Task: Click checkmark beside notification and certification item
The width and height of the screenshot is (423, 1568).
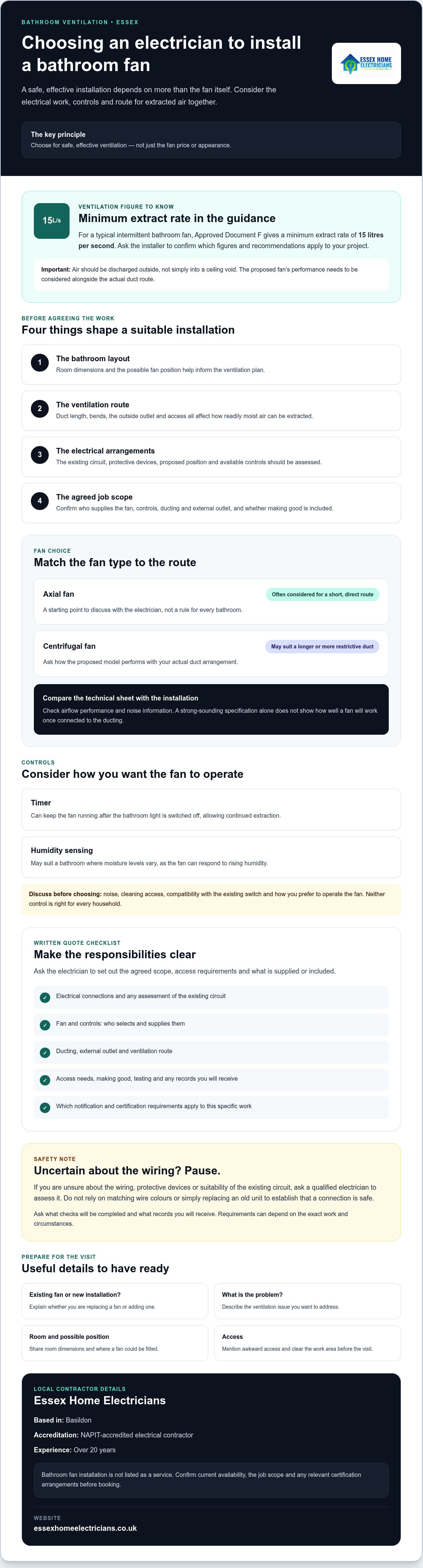Action: pyautogui.click(x=45, y=1107)
